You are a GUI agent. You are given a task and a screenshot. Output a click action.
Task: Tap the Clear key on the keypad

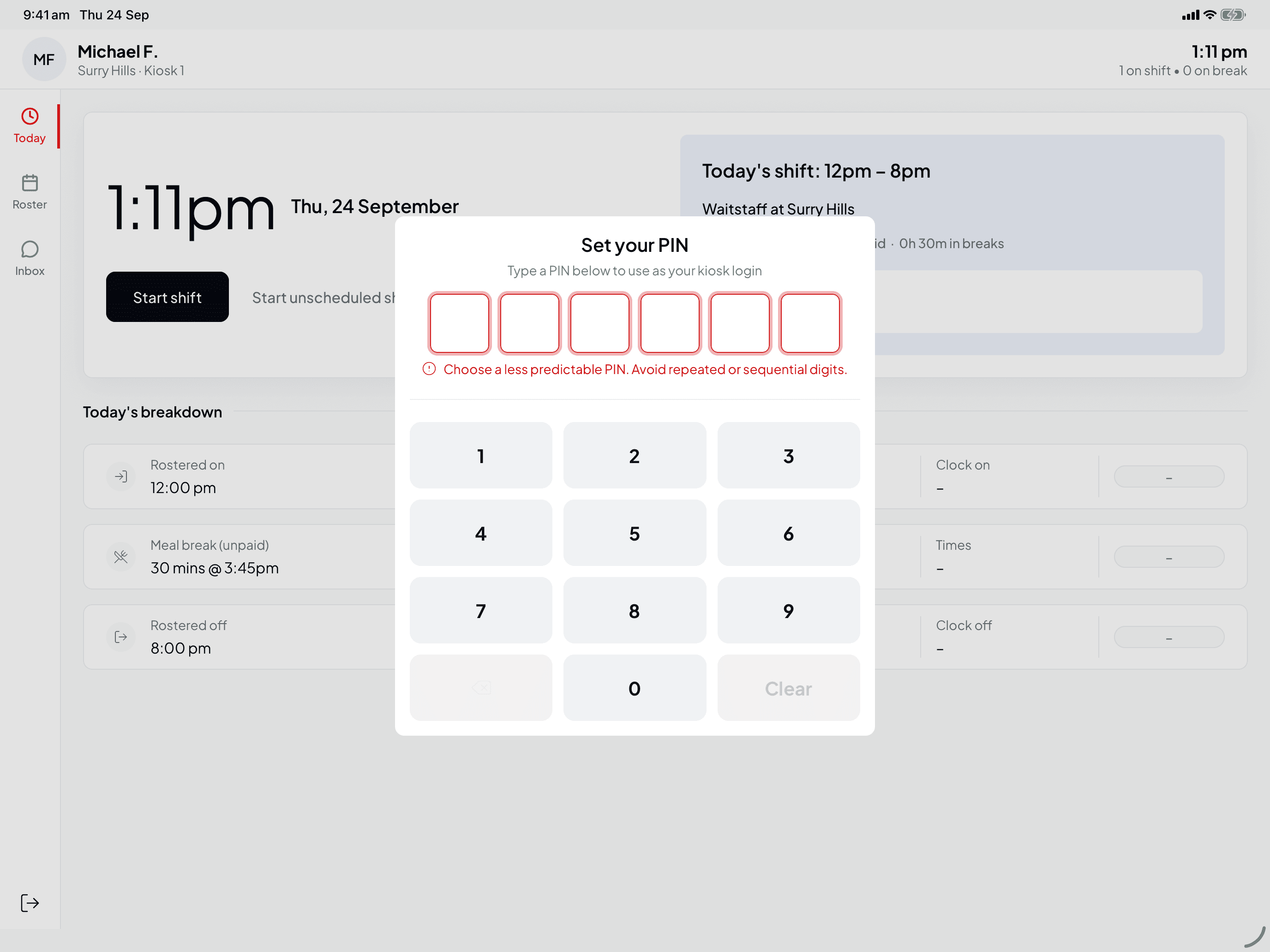[x=788, y=688]
